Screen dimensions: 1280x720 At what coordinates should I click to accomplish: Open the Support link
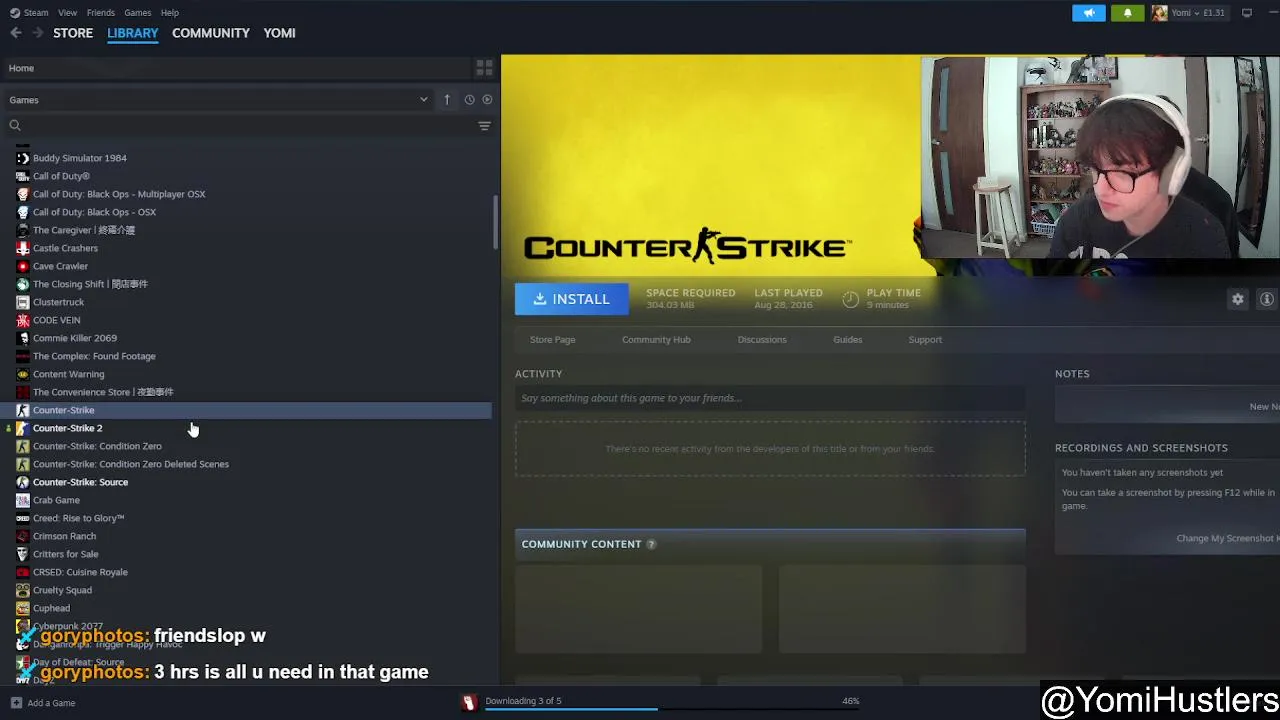(x=925, y=340)
